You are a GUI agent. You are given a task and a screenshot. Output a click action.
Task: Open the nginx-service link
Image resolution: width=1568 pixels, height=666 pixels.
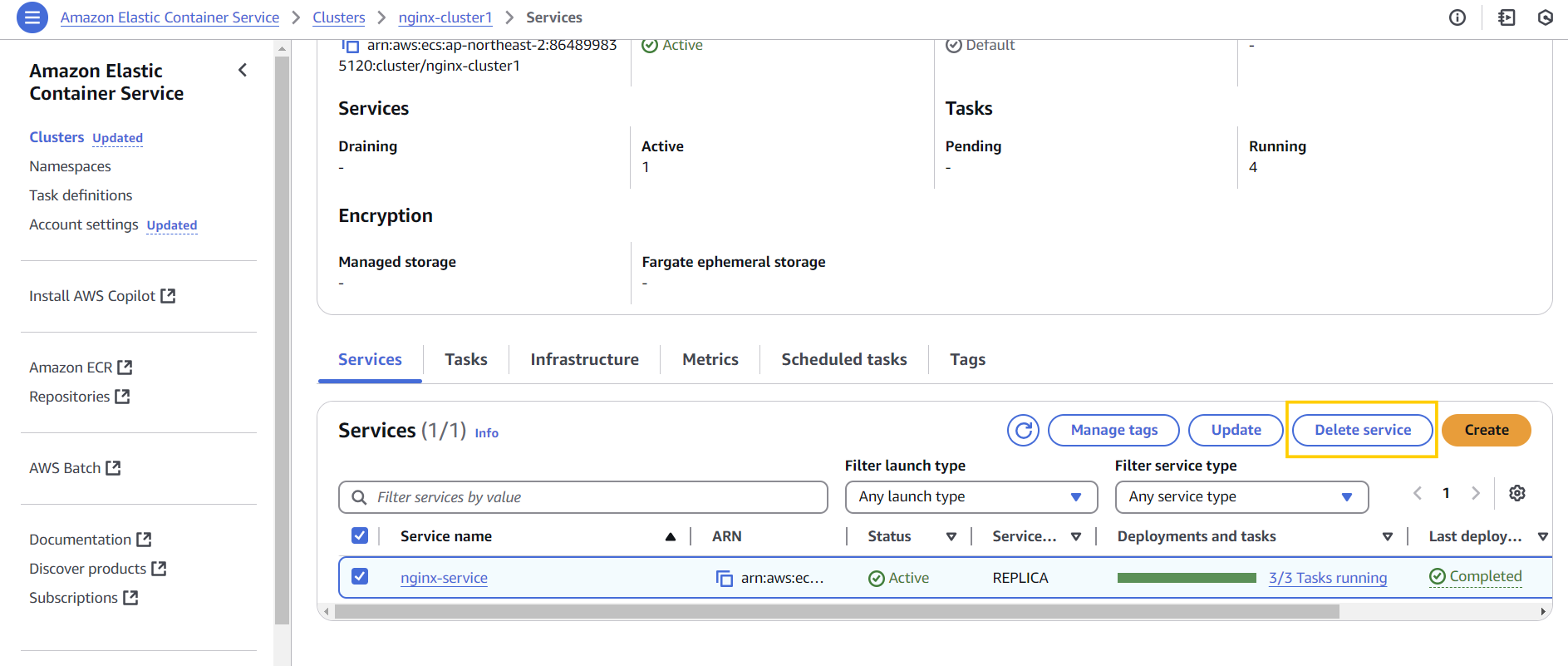tap(444, 578)
